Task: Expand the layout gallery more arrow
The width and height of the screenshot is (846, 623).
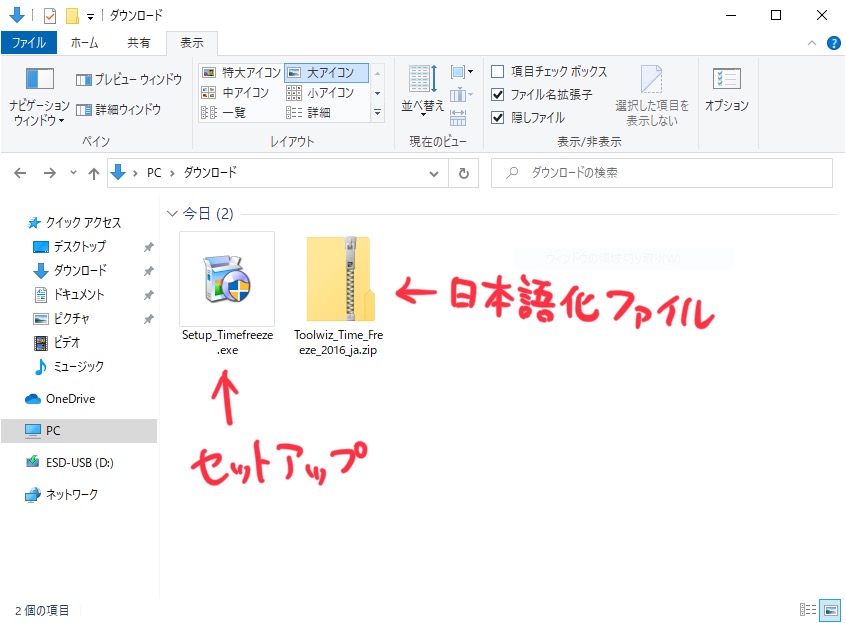Action: tap(377, 113)
